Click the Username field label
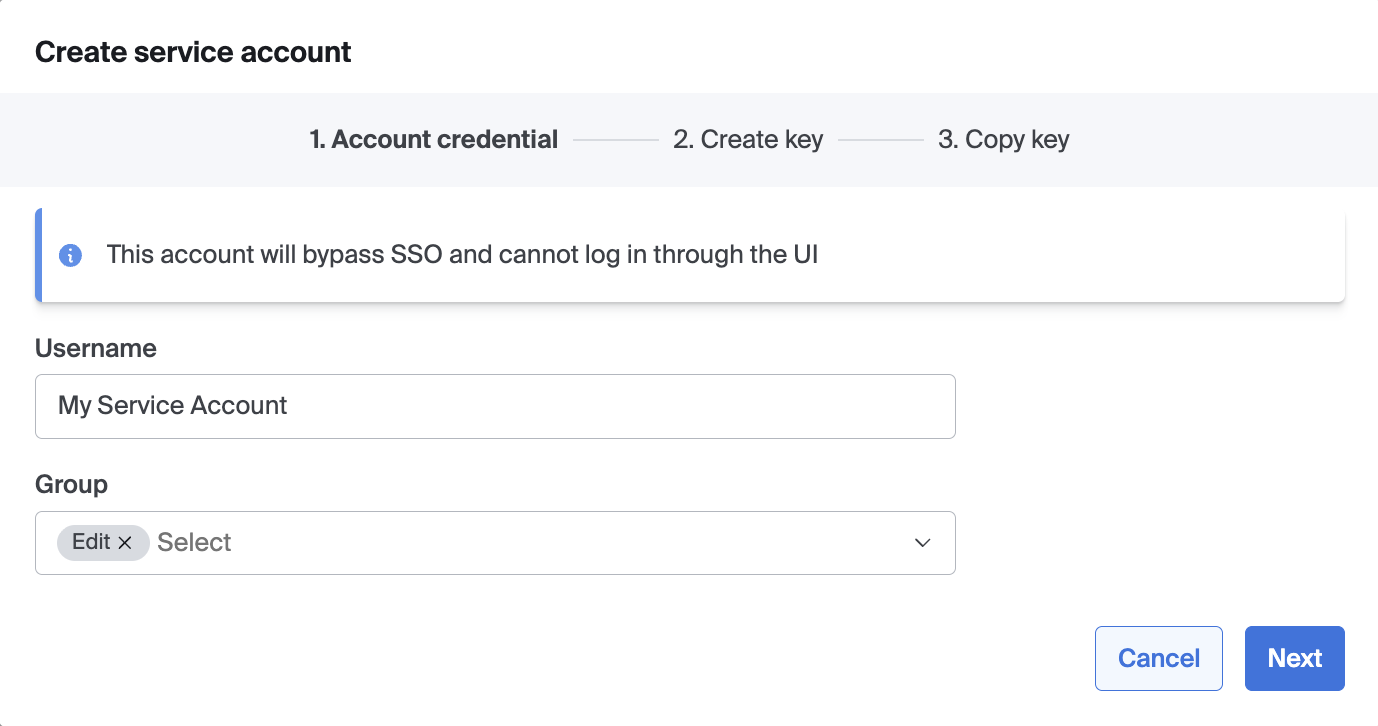 (96, 348)
